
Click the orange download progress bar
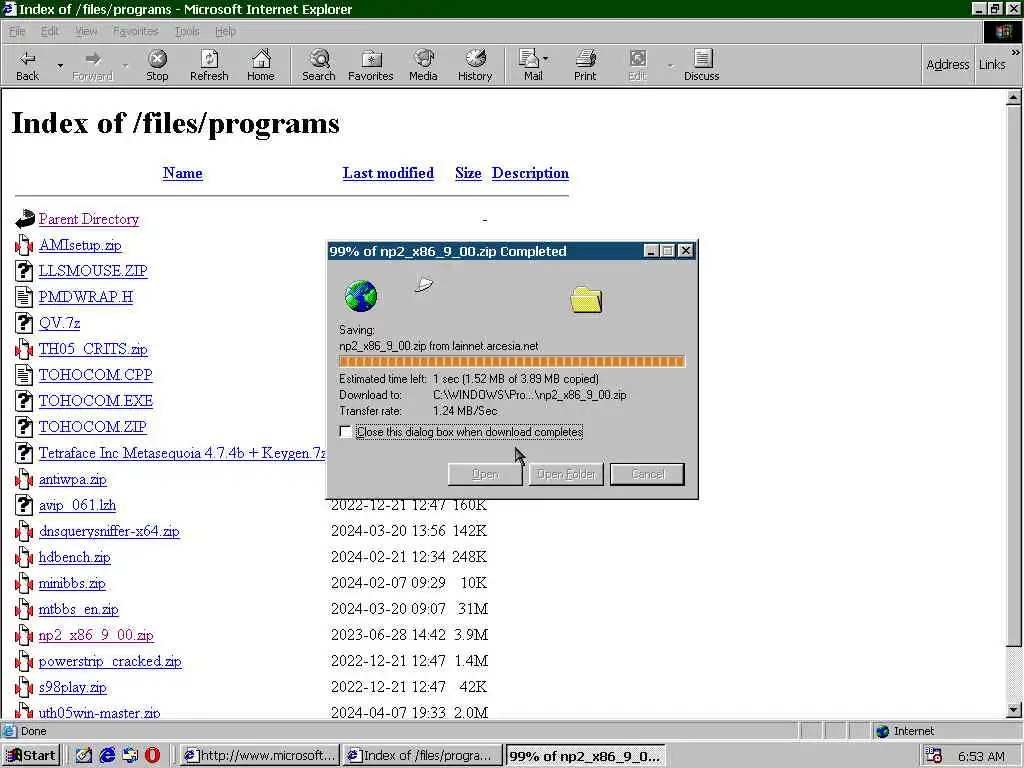tap(511, 361)
